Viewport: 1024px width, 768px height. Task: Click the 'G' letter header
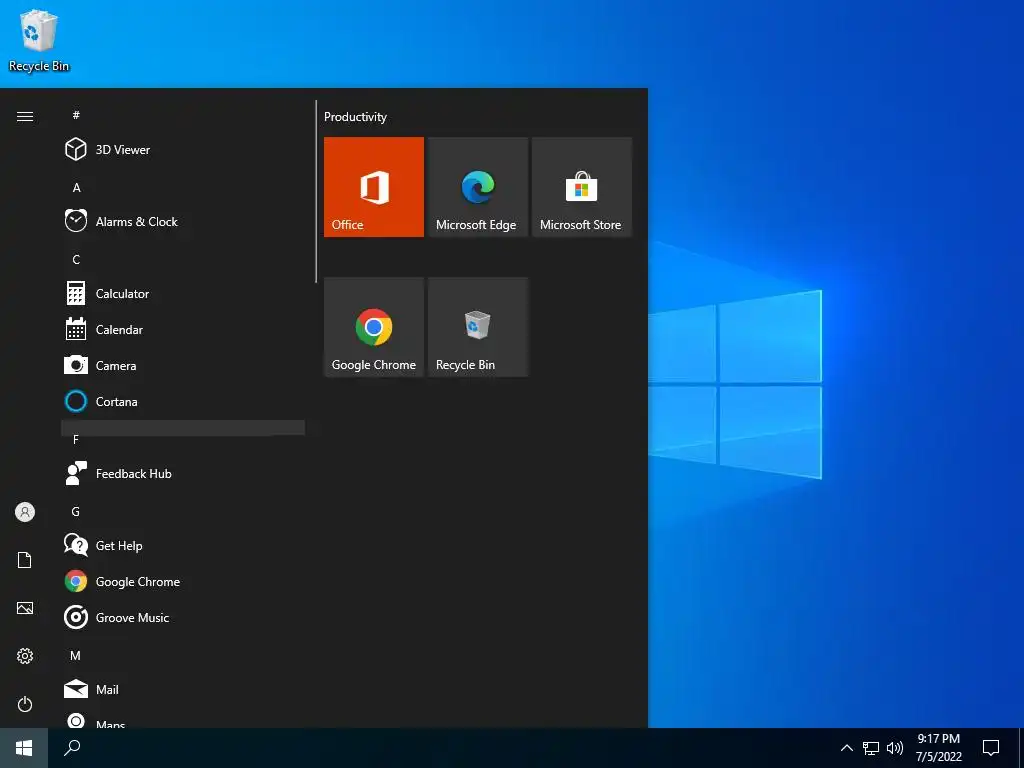coord(76,511)
